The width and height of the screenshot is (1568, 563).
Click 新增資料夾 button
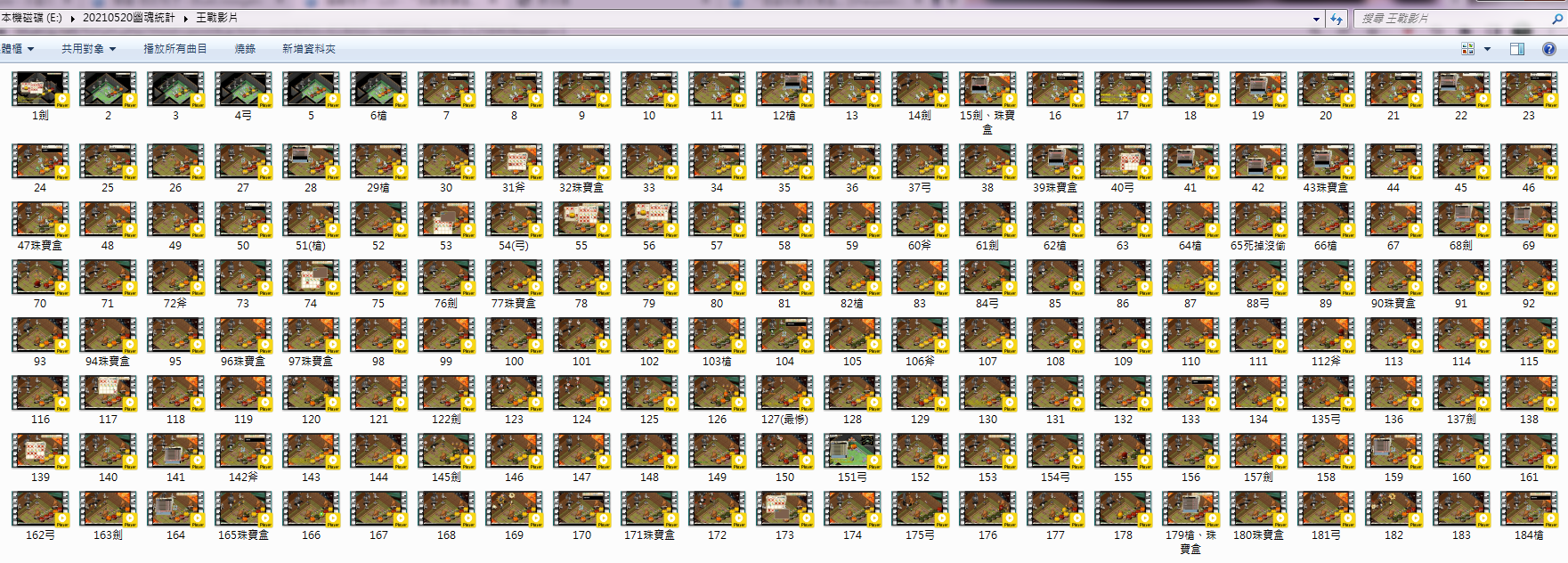(x=309, y=49)
